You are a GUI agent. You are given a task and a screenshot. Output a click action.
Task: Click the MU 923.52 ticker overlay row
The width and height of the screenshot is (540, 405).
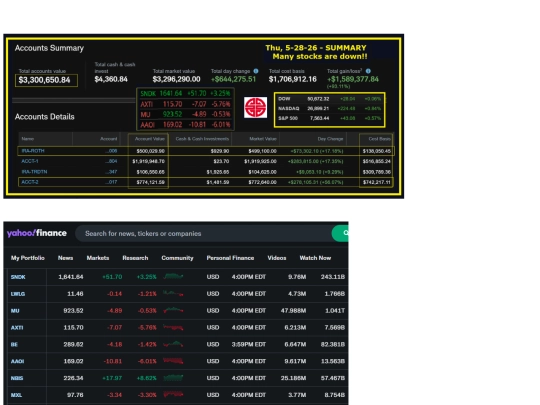tap(185, 114)
